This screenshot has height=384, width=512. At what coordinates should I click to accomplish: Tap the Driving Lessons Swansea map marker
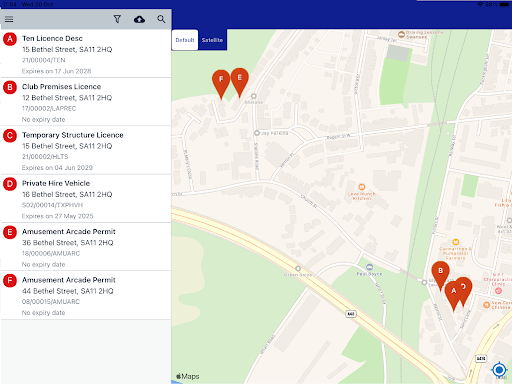(401, 34)
